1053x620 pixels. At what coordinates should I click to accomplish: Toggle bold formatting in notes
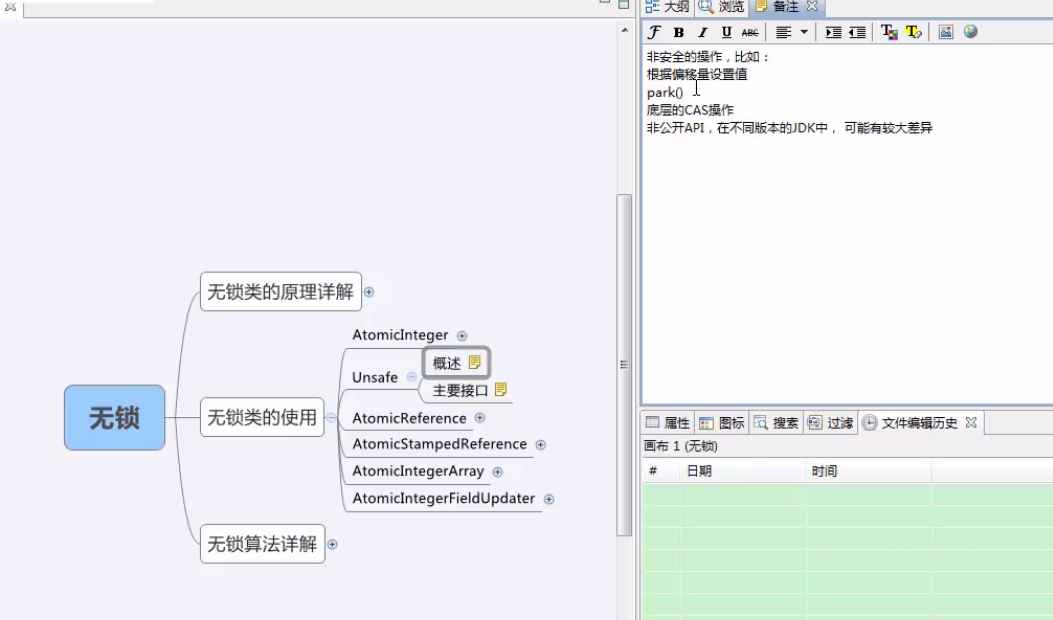(679, 32)
